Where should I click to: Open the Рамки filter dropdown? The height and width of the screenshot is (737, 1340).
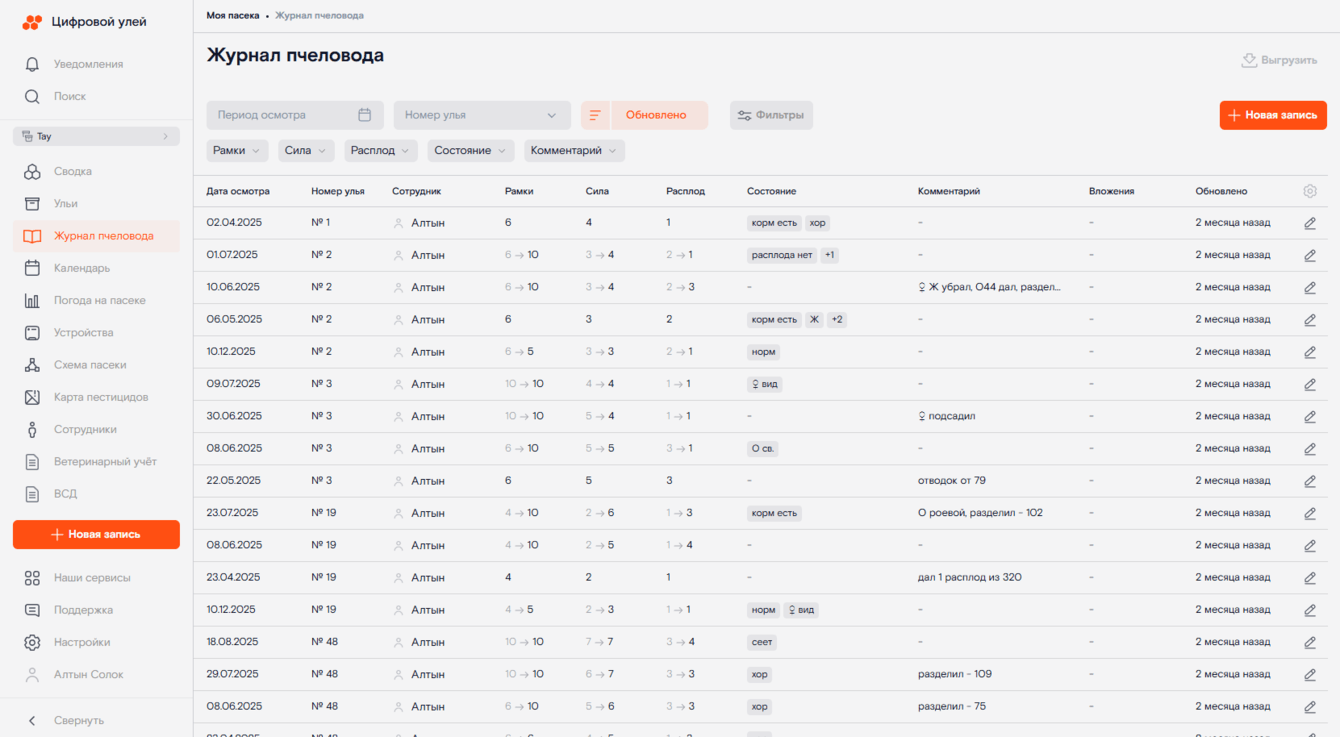[x=238, y=151]
